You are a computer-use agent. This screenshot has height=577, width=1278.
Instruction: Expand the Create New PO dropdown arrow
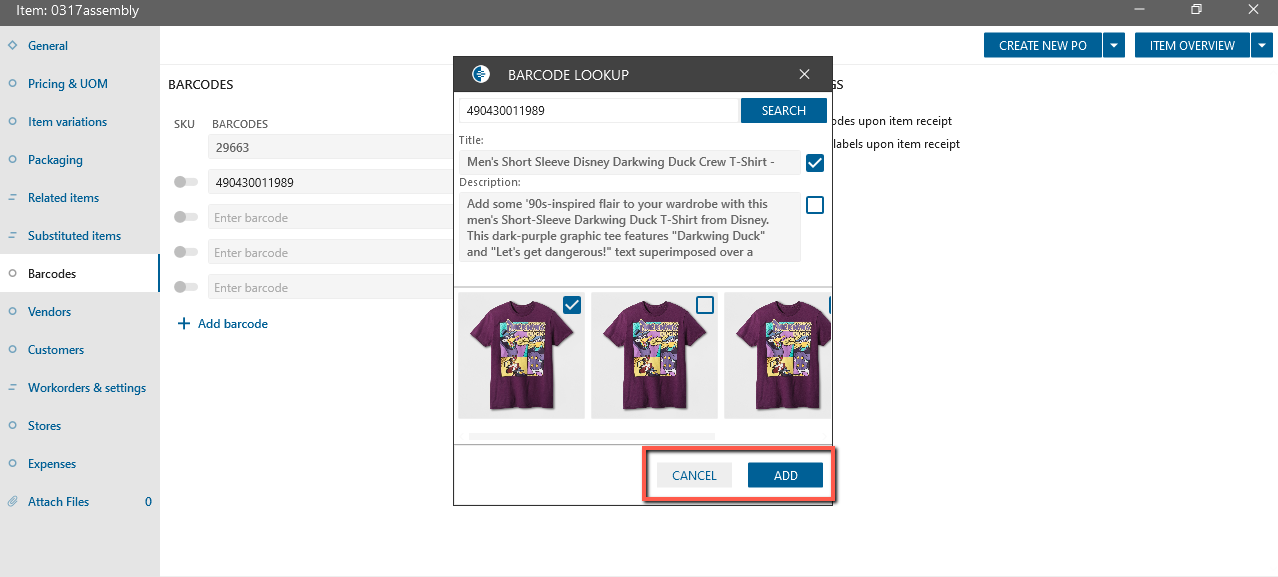pos(1114,45)
